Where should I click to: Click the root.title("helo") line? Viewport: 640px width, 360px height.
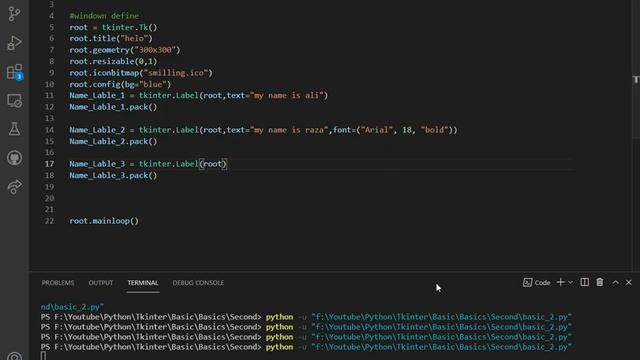(x=111, y=38)
